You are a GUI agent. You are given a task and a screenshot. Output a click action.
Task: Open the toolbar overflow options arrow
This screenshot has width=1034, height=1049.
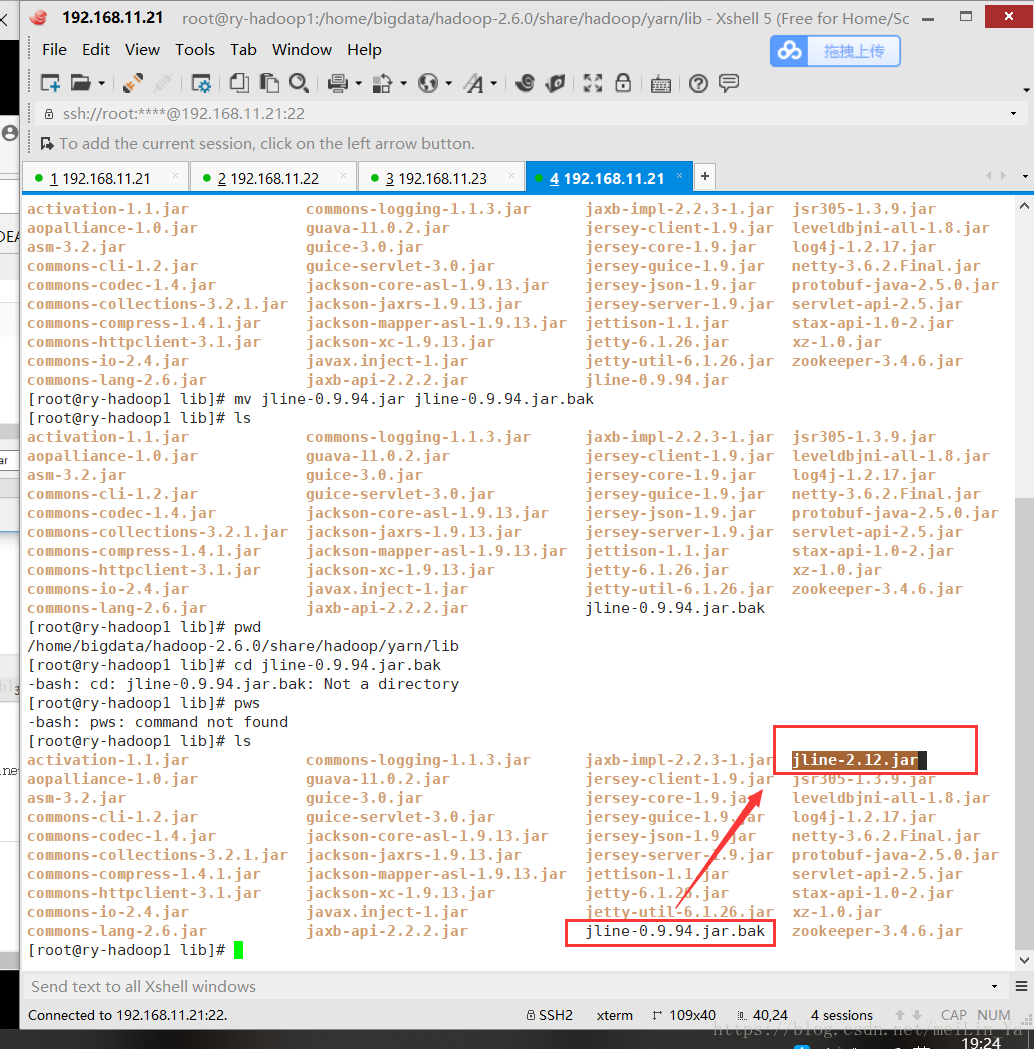coord(1026,90)
